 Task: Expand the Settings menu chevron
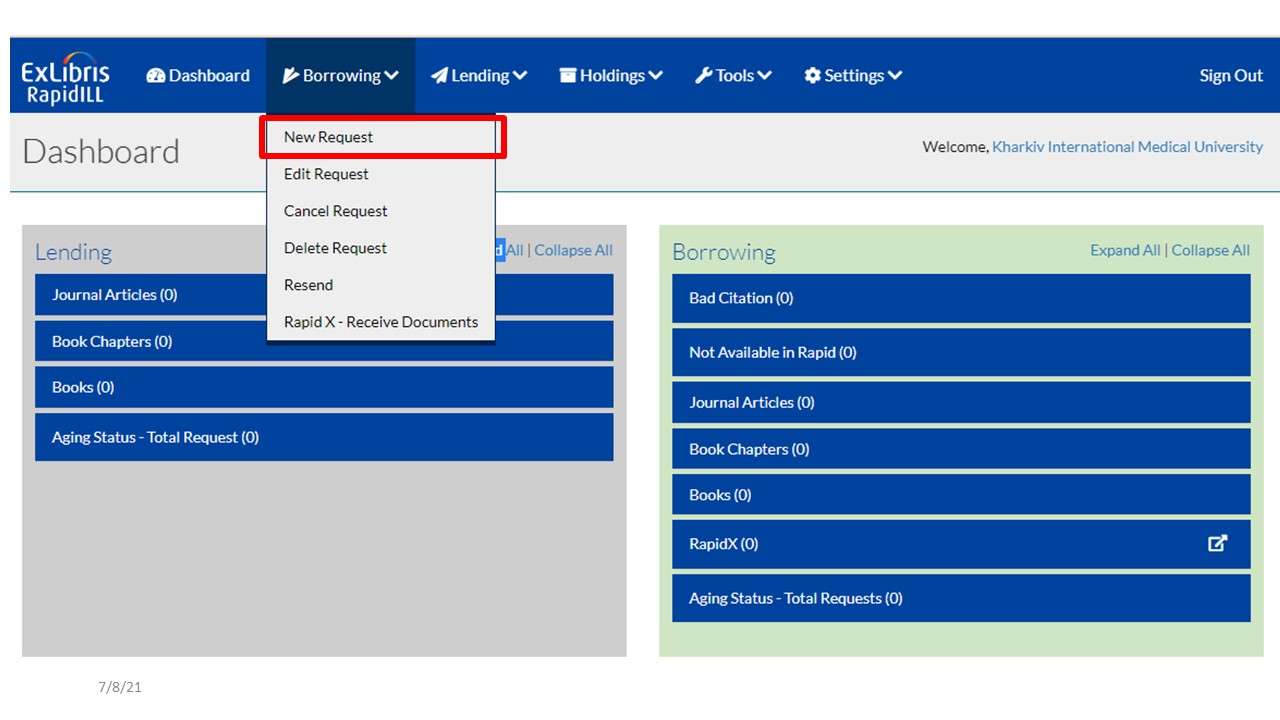point(894,76)
